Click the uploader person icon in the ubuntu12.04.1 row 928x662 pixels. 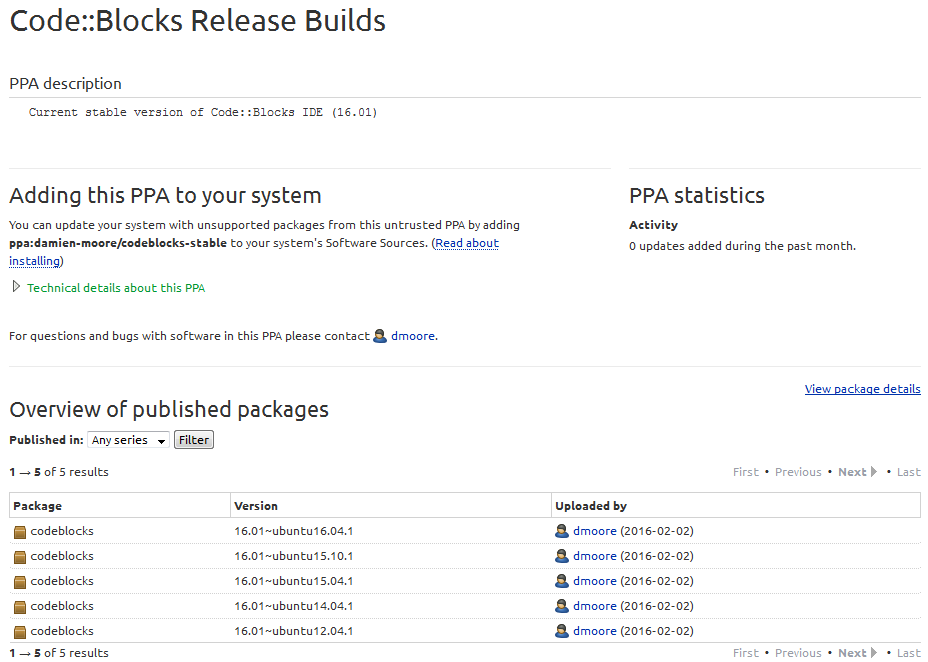562,631
